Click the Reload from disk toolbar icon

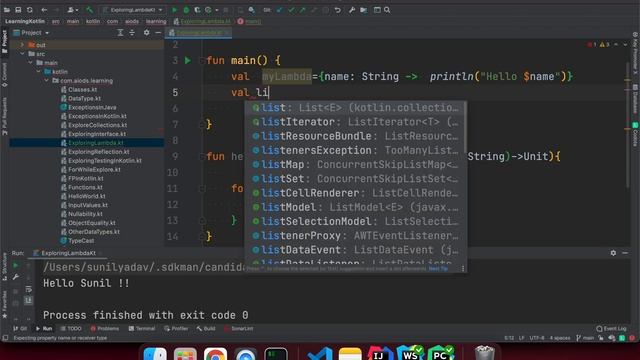click(30, 10)
